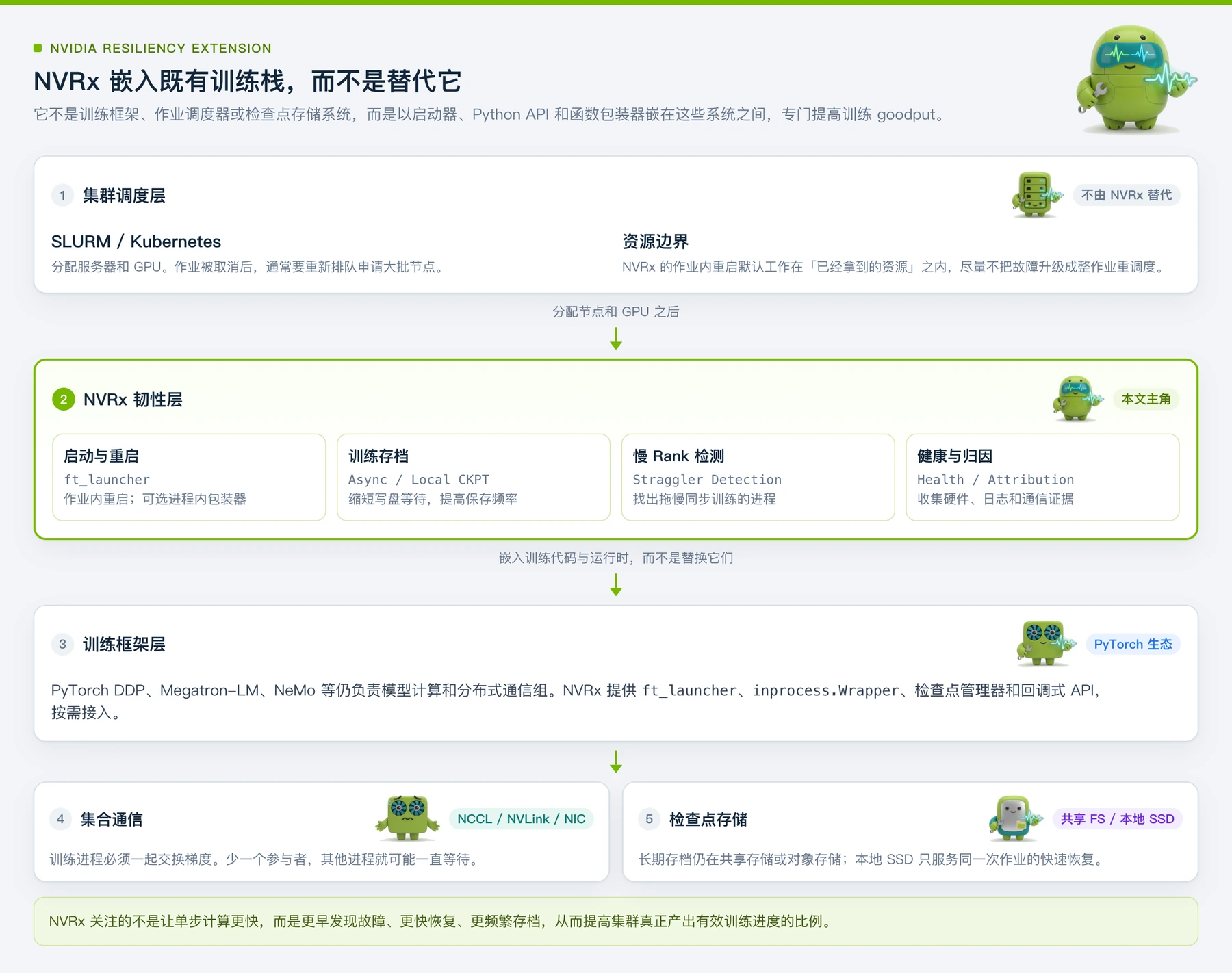
Task: Click the 集合通信 heading
Action: pos(112,819)
